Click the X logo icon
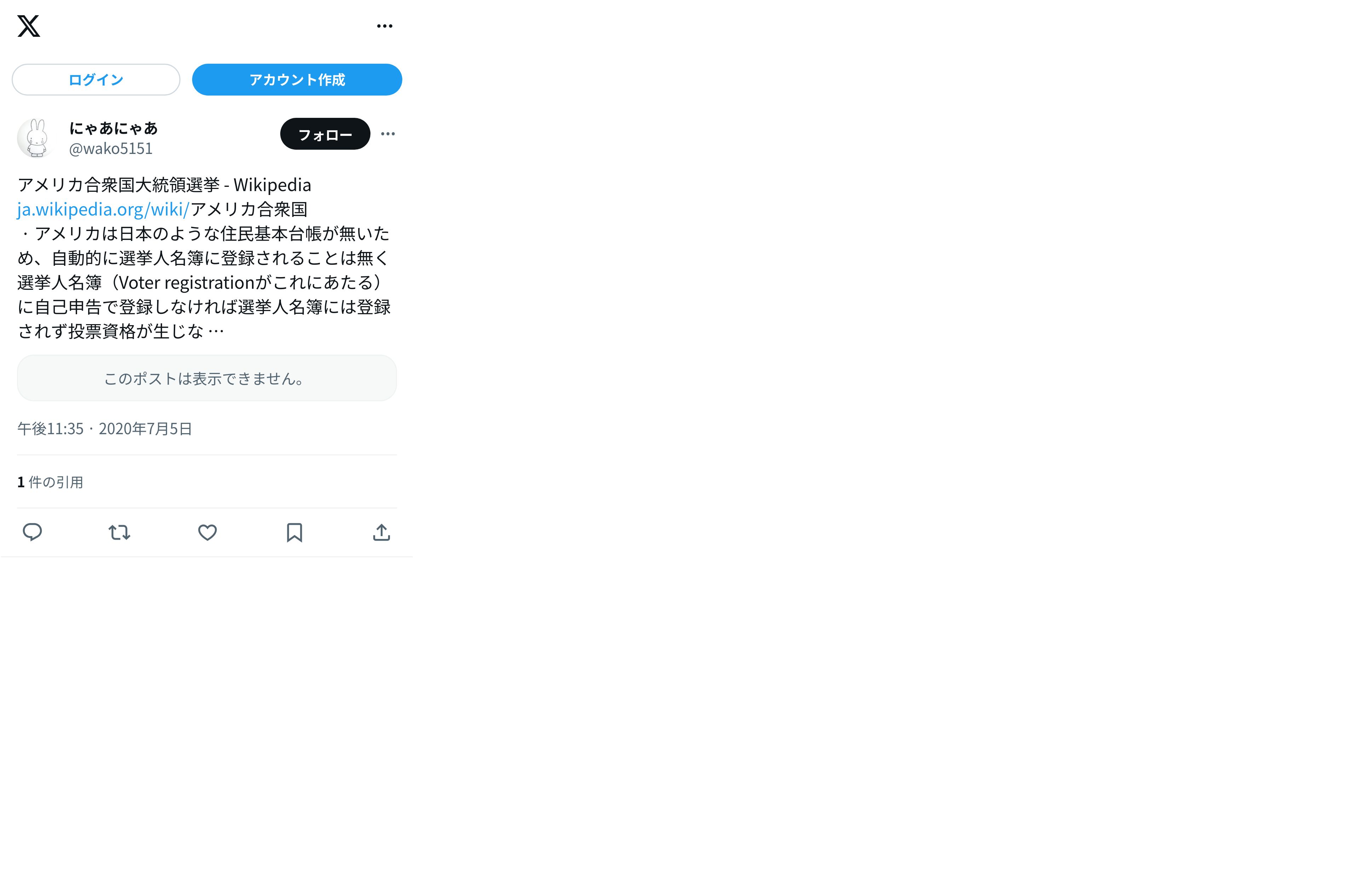The height and width of the screenshot is (896, 1363). pyautogui.click(x=29, y=26)
